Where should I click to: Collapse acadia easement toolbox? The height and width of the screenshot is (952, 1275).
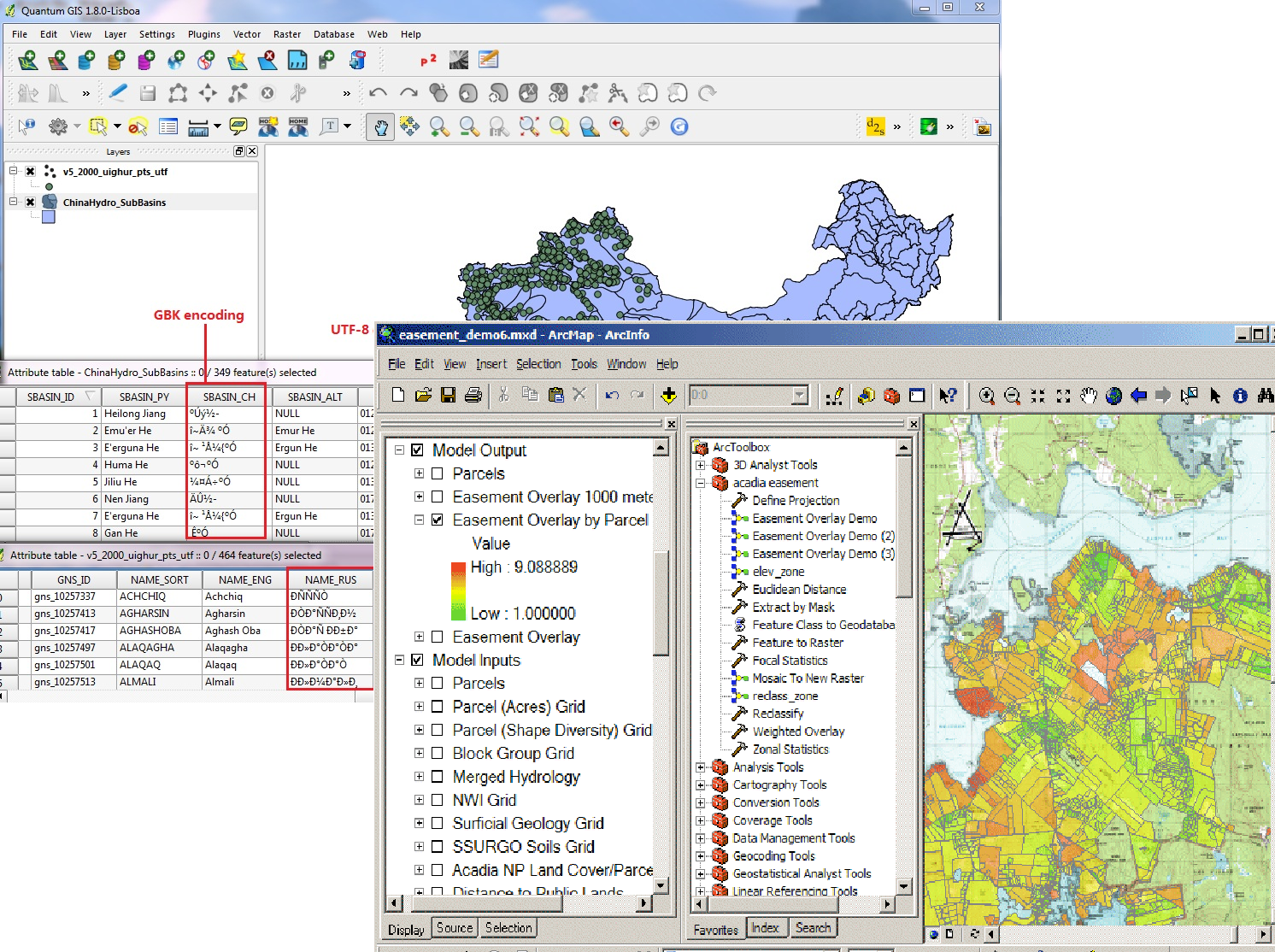click(701, 483)
